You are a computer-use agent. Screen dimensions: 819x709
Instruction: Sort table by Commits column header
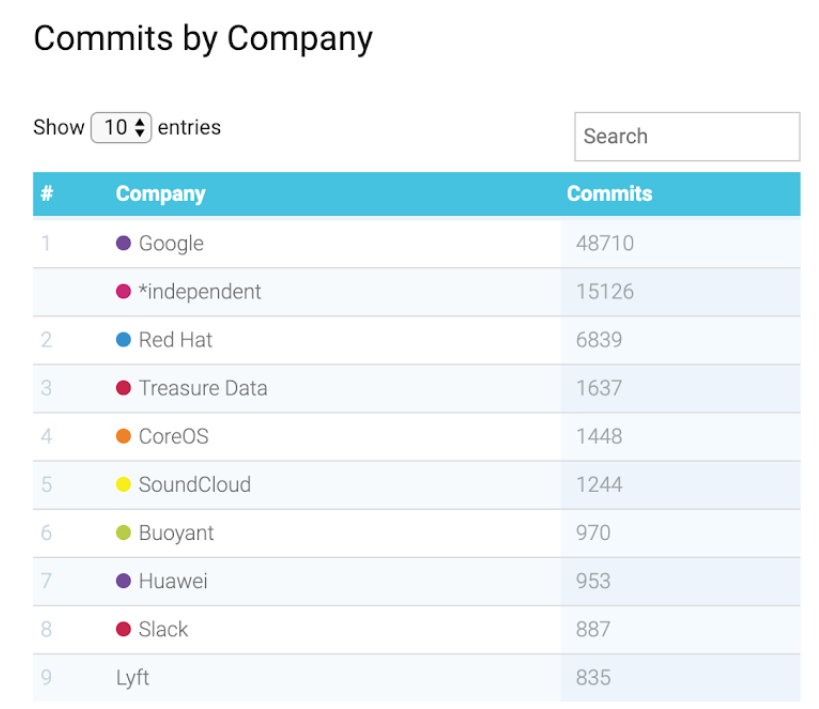609,194
